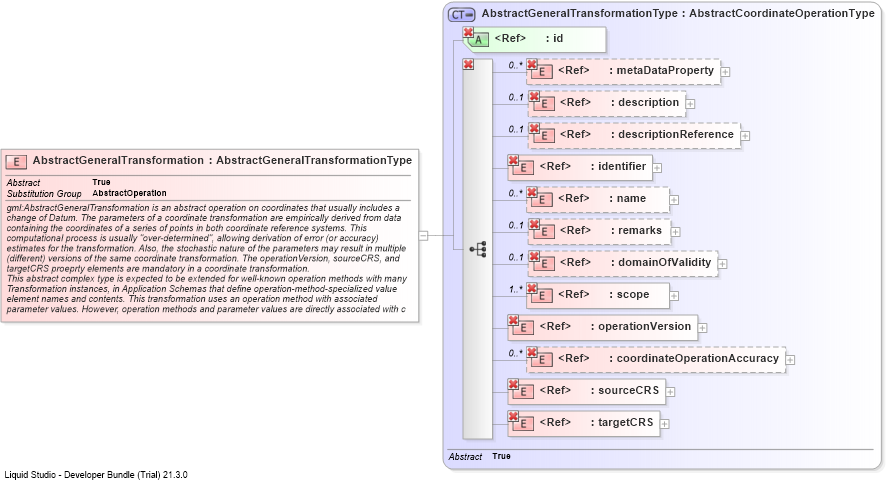
Task: Click the E icon of metaDataProperty element
Action: (542, 72)
